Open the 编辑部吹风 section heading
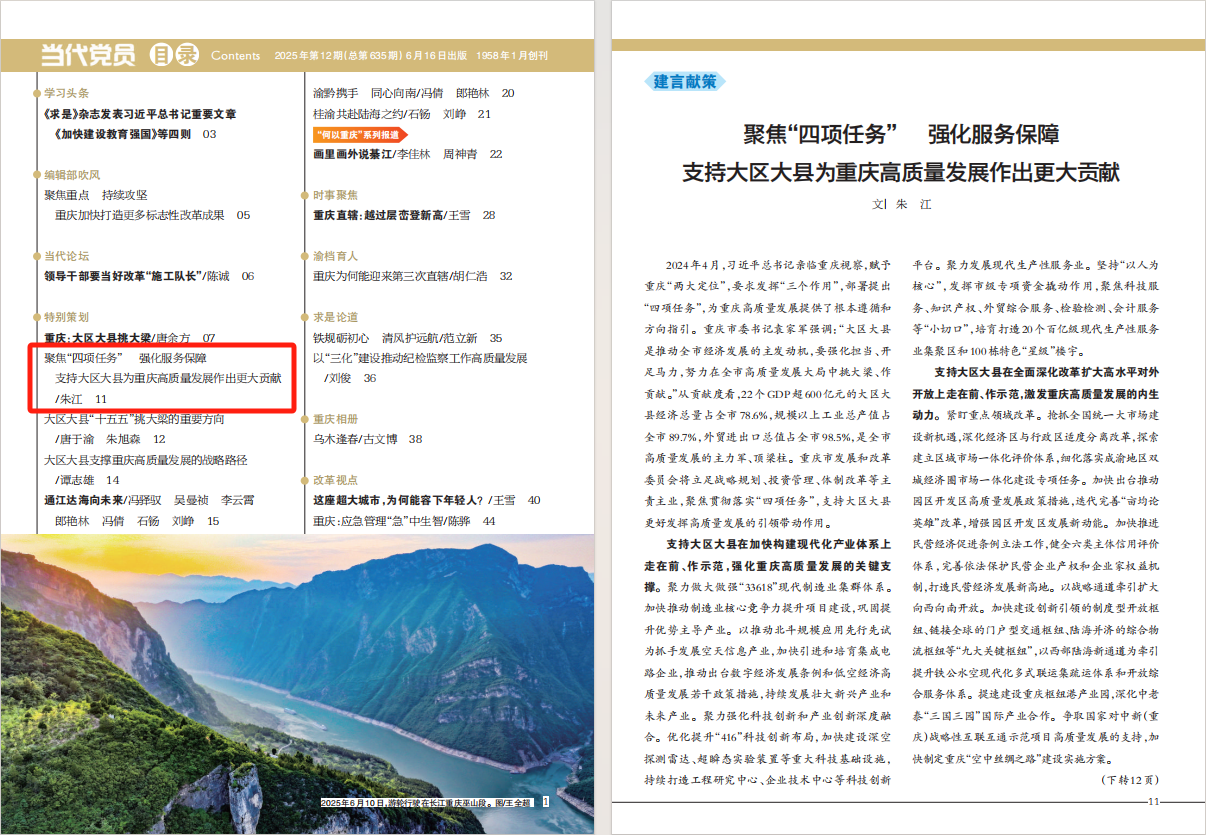The image size is (1206, 835). click(72, 175)
